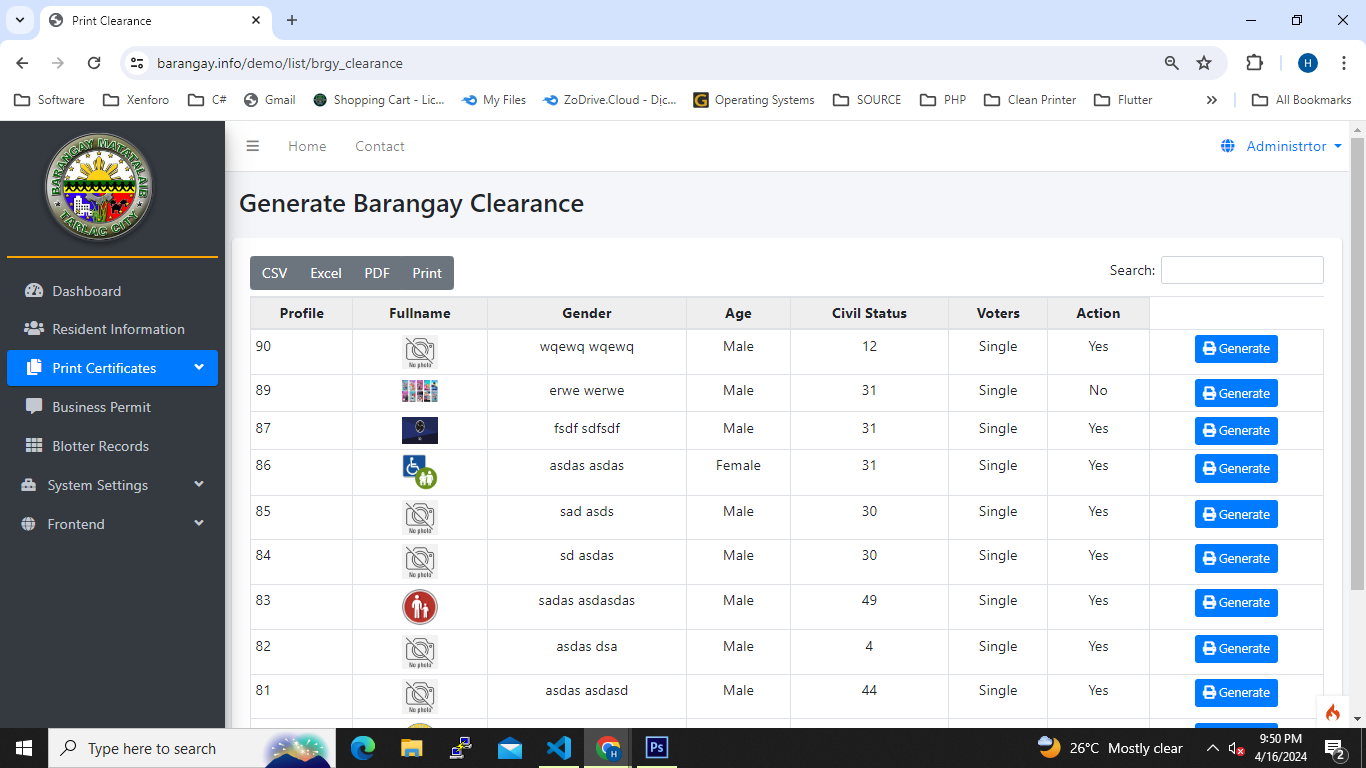Export the table to PDF
1366x768 pixels.
coord(377,273)
